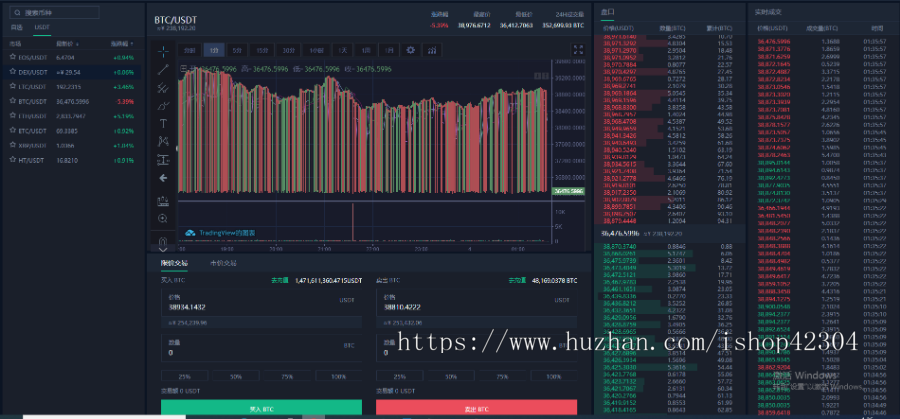Favorite the LTC/USDT pair star

point(13,87)
